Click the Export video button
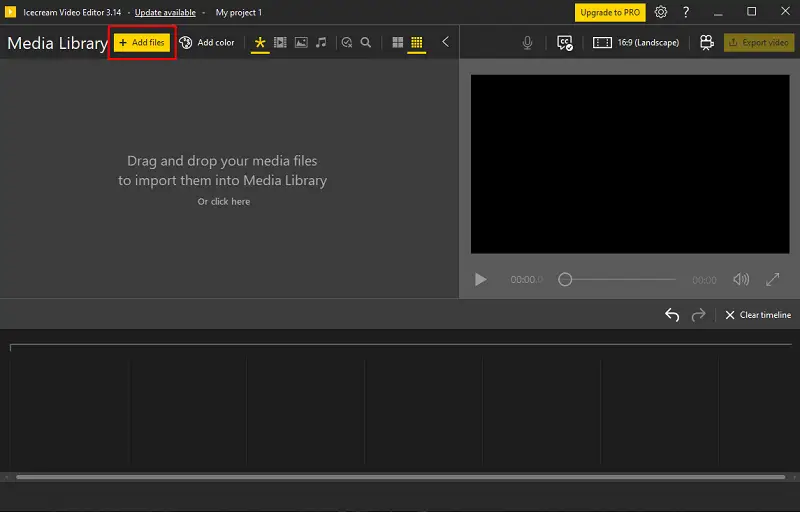The image size is (800, 512). pos(759,43)
